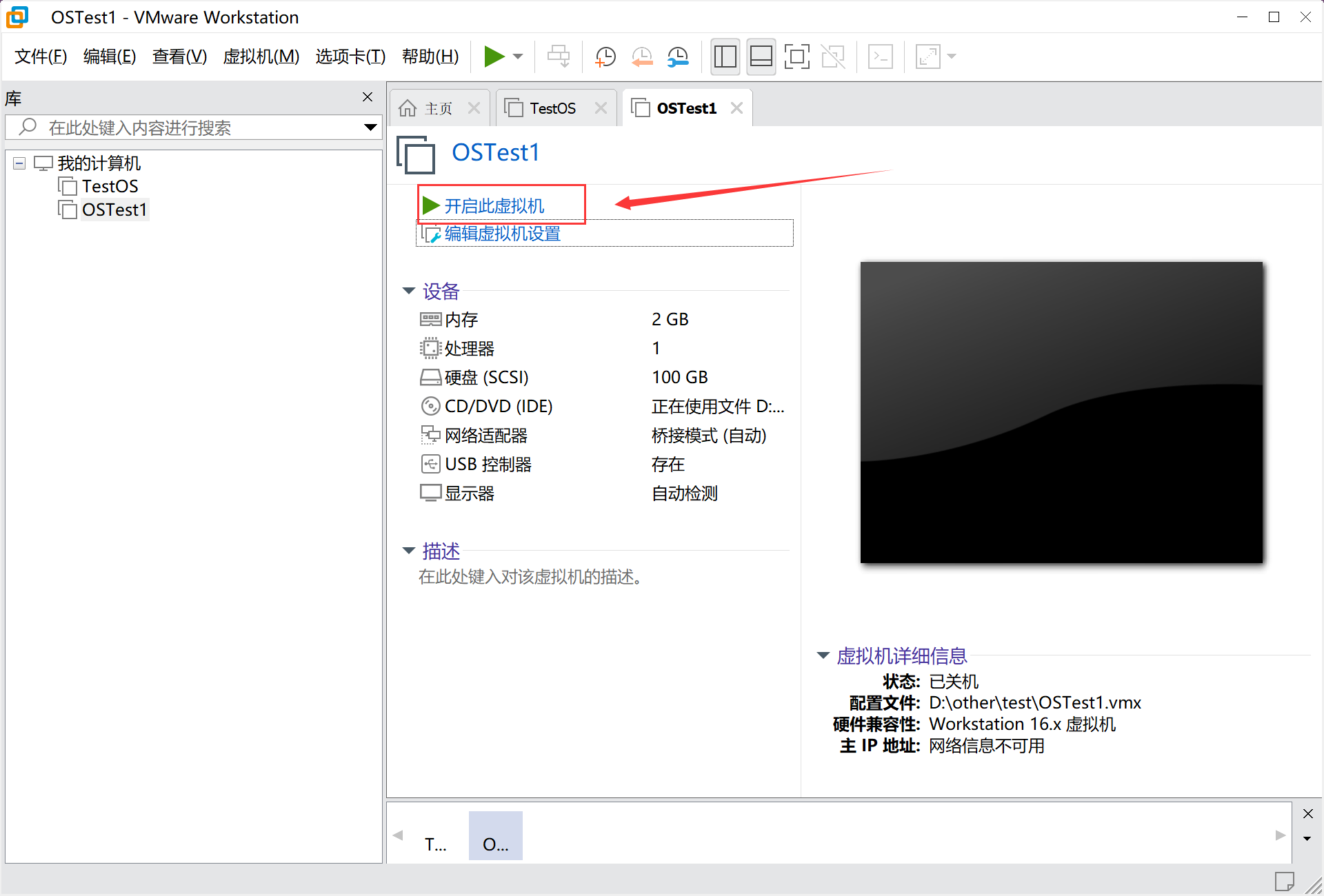Click the send Ctrl+Alt+Del toolbar icon
The height and width of the screenshot is (896, 1324).
pos(559,57)
